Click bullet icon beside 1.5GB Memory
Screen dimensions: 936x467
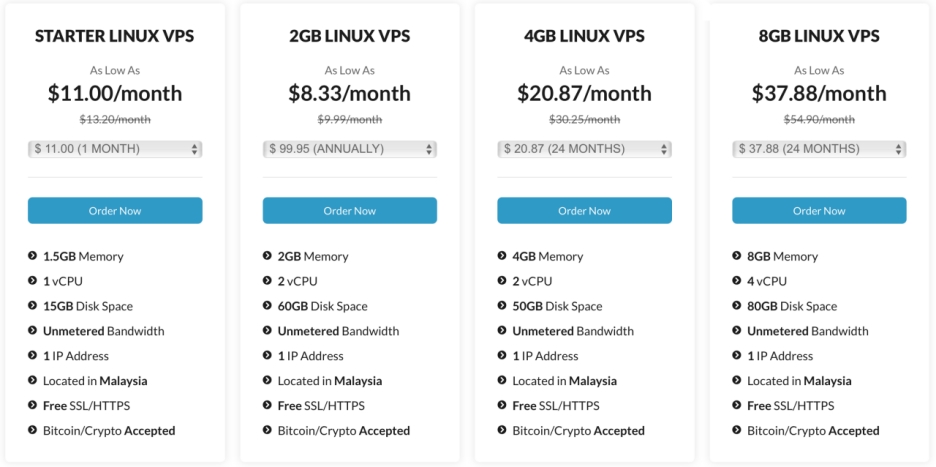32,256
